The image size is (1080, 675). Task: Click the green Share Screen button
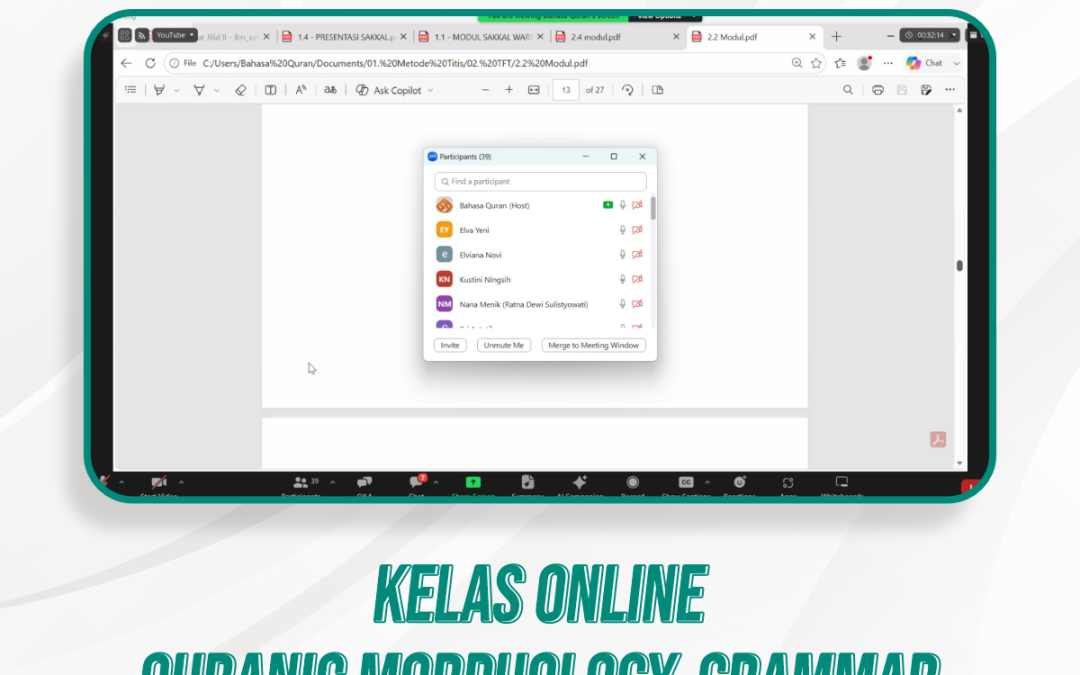473,484
